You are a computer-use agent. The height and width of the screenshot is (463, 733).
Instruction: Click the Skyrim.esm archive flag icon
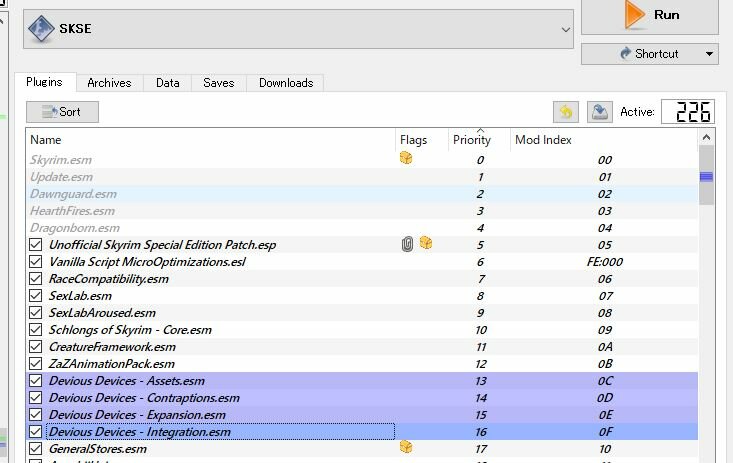(x=406, y=158)
